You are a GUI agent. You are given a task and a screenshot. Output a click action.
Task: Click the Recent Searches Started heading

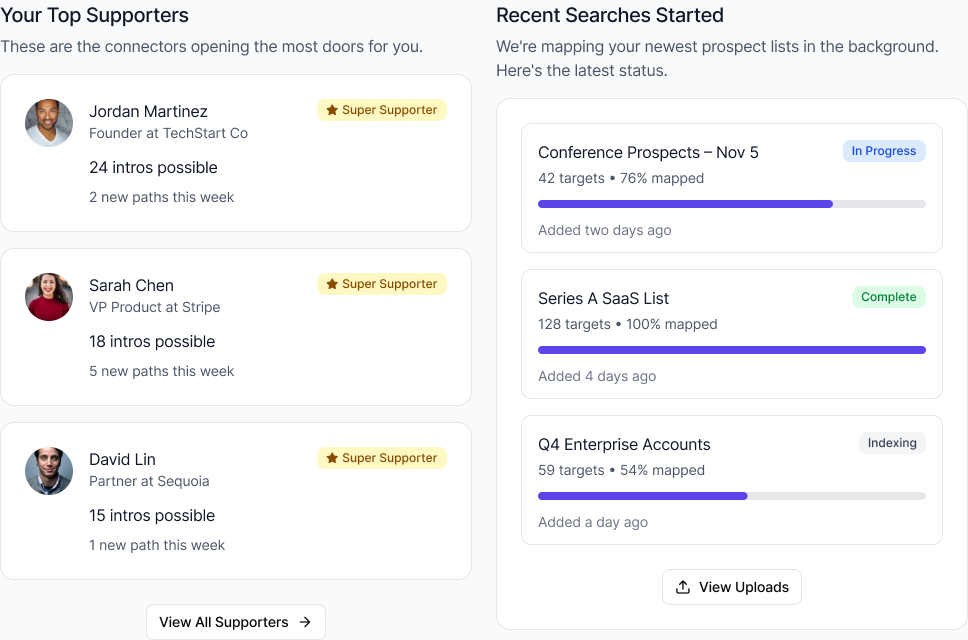609,15
